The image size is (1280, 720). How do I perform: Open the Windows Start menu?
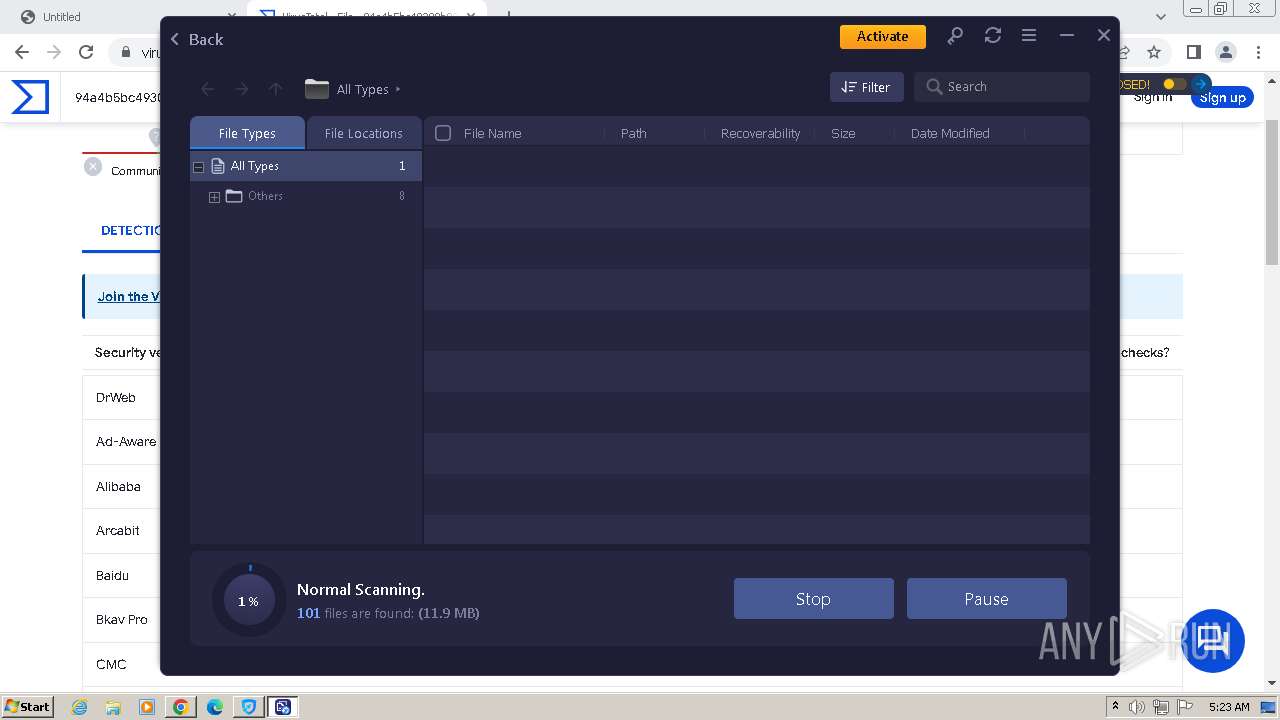coord(28,706)
